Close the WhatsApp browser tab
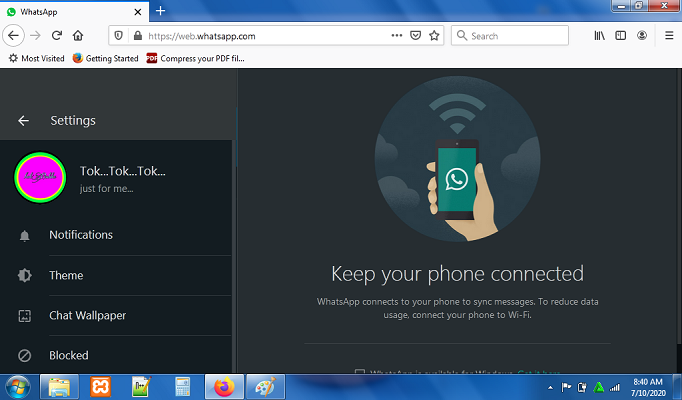 coord(137,12)
